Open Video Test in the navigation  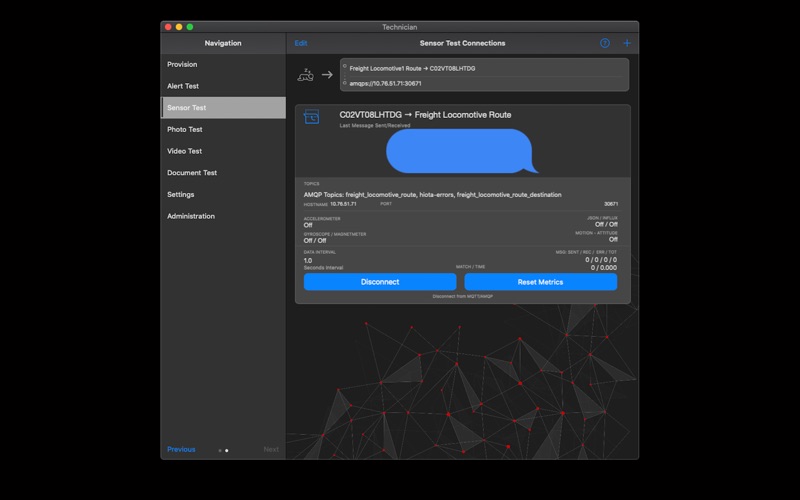tap(223, 151)
